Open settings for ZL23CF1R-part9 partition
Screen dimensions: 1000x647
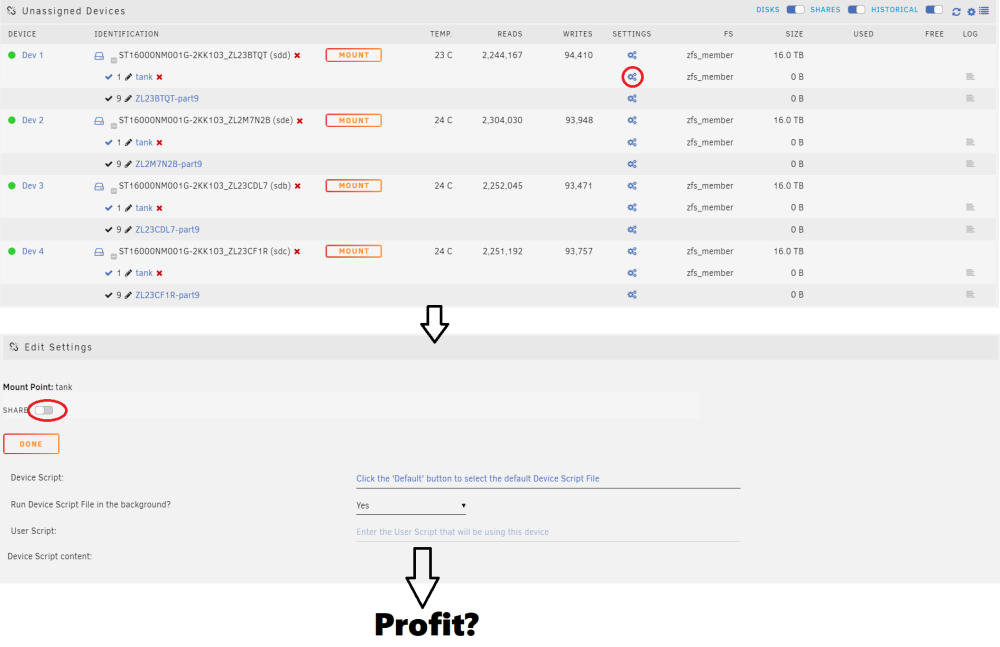632,295
